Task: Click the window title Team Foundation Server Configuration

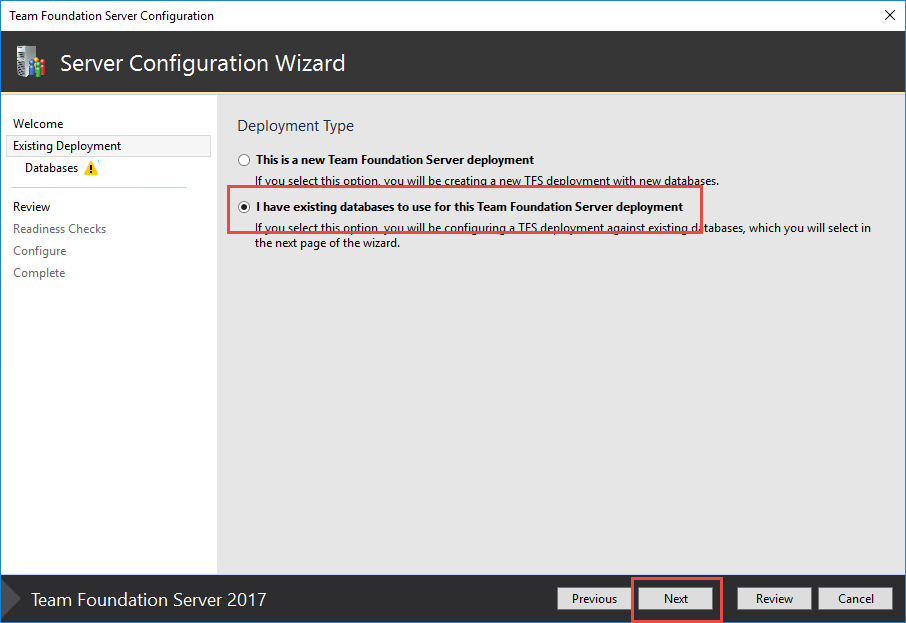Action: coord(112,16)
